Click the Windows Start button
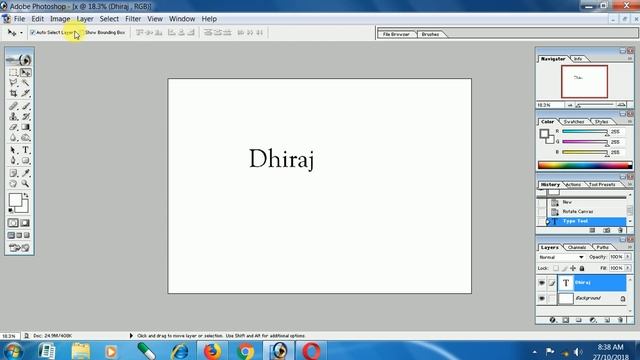Viewport: 640px width, 360px height. 13,351
